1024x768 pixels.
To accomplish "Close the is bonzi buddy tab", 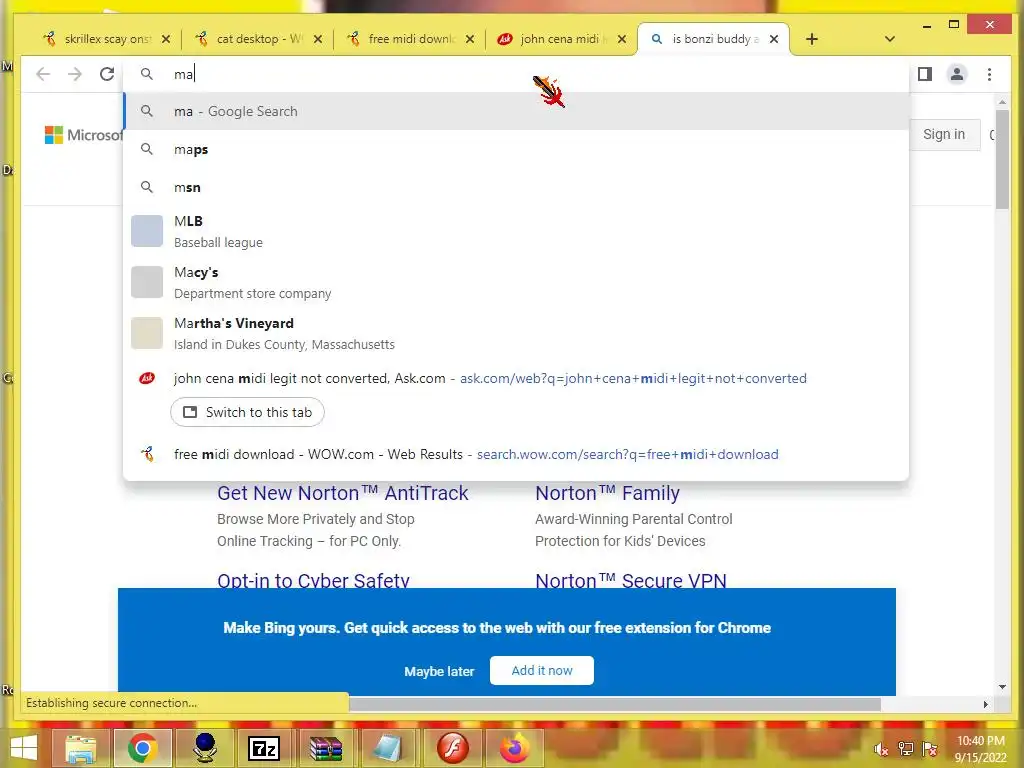I will 774,39.
